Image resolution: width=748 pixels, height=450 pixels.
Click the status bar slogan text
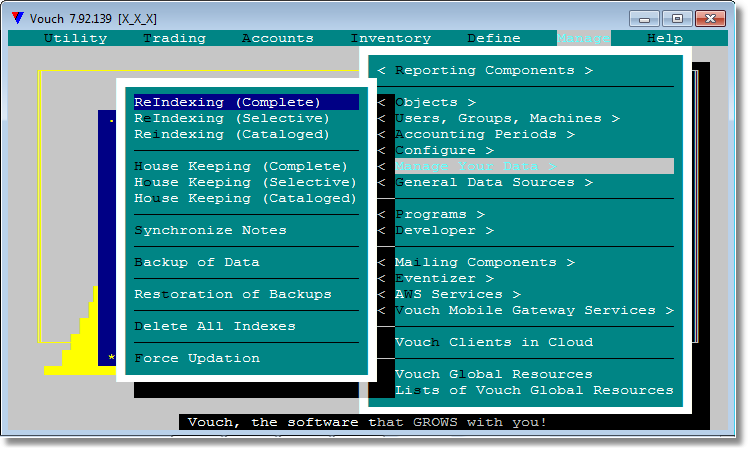367,422
